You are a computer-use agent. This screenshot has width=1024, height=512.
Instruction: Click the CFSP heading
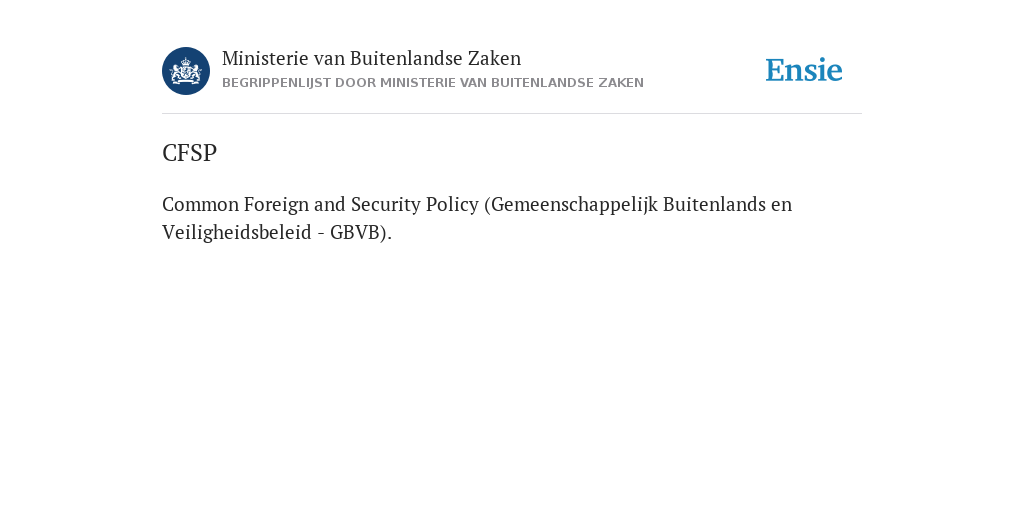[189, 153]
